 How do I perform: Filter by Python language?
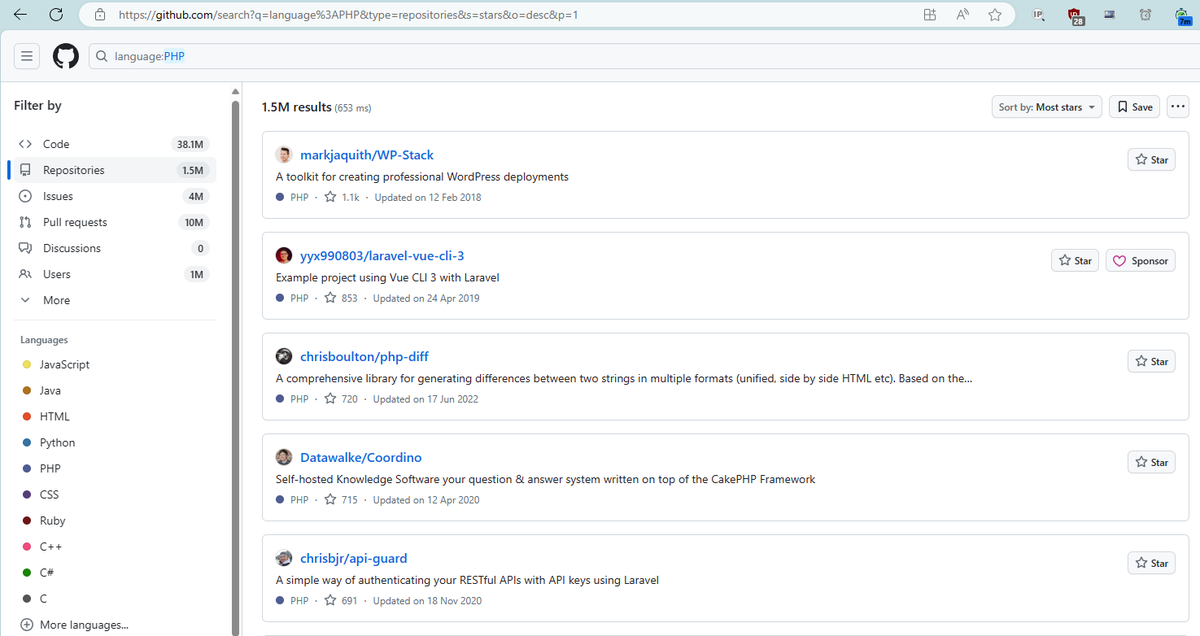tap(57, 443)
